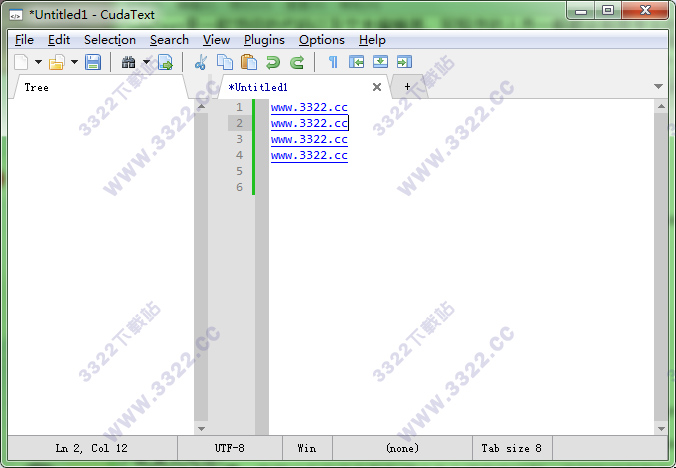Save the file with the floppy icon

[x=93, y=62]
